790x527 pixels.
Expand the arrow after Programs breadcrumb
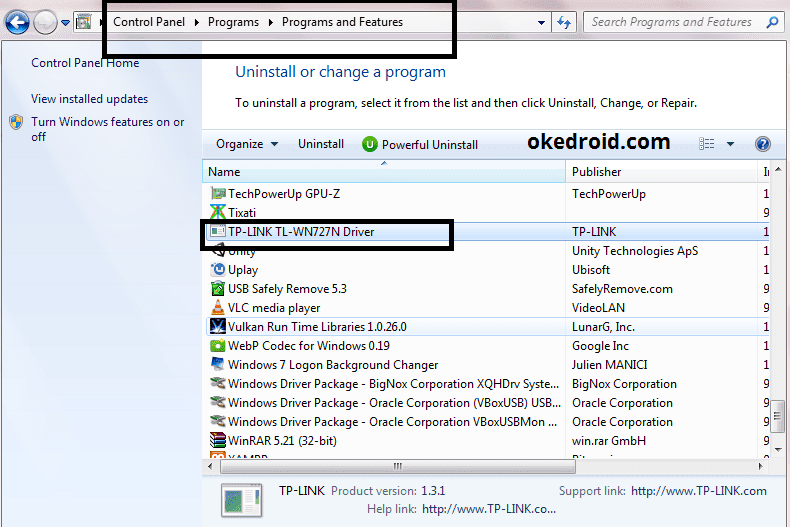[x=271, y=23]
